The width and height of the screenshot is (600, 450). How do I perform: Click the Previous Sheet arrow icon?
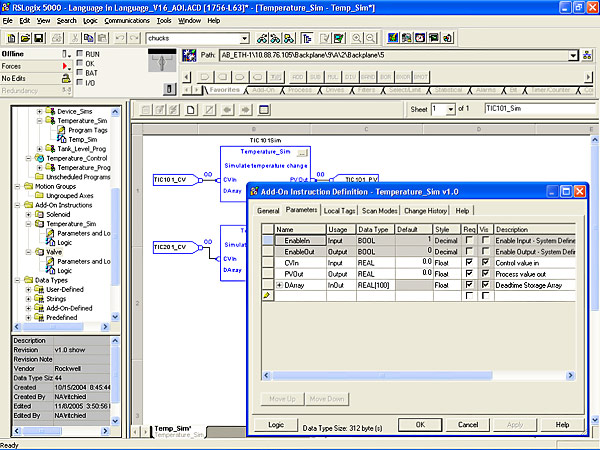(x=227, y=110)
